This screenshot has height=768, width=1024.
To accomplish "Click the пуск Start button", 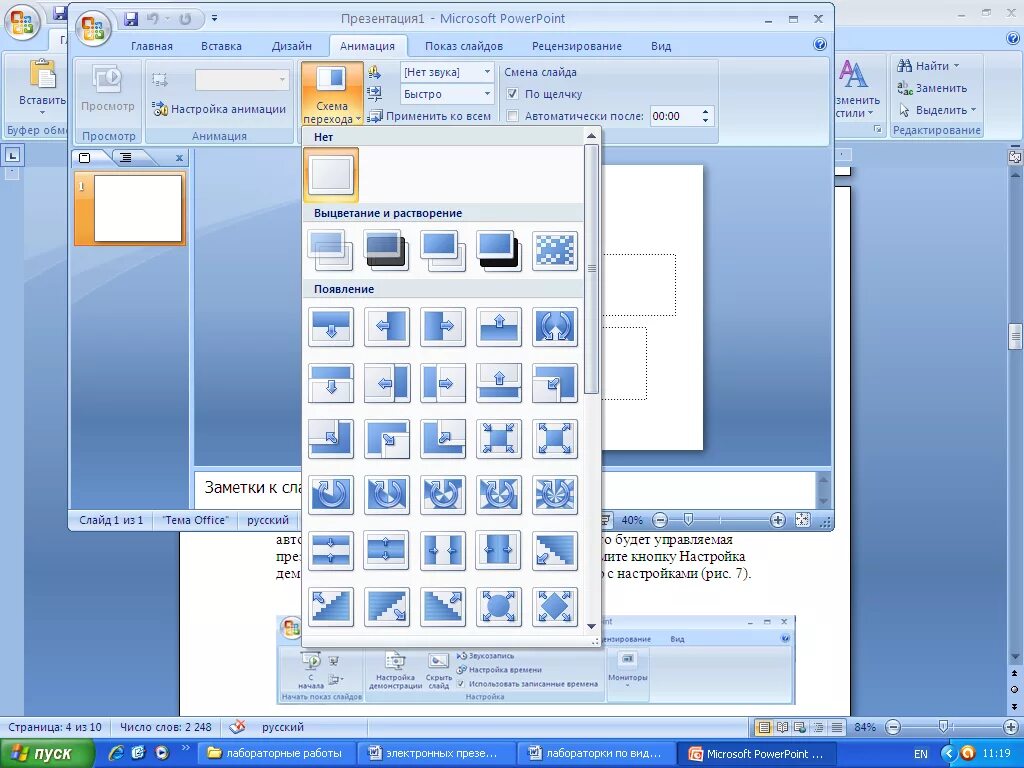I will point(47,753).
